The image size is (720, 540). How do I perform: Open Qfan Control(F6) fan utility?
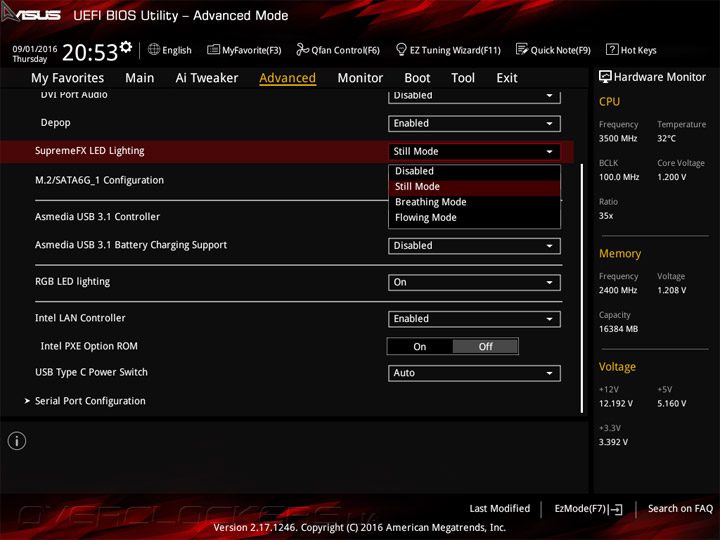pyautogui.click(x=338, y=50)
